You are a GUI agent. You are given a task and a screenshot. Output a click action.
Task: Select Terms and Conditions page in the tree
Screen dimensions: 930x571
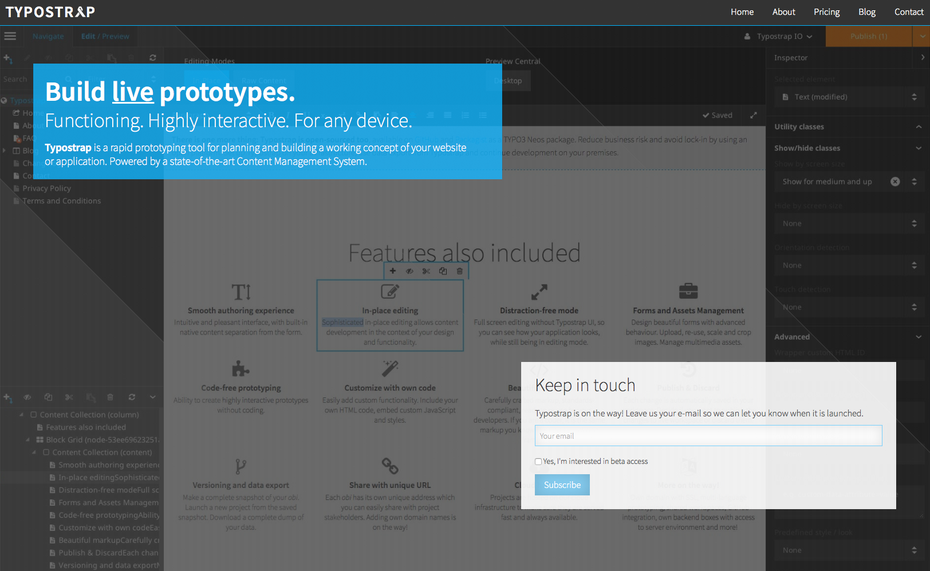pyautogui.click(x=61, y=201)
